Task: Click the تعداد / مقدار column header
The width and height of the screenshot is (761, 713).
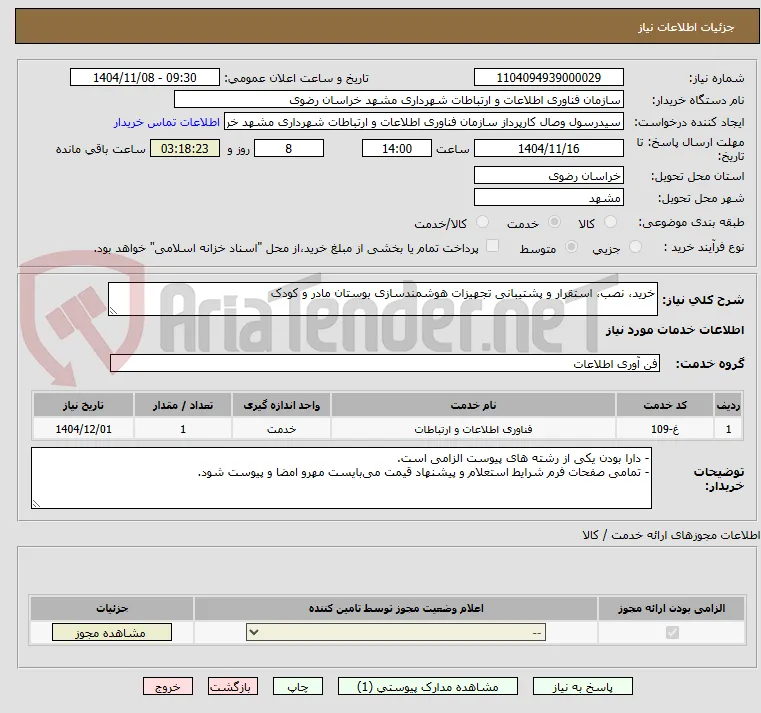Action: pyautogui.click(x=183, y=405)
